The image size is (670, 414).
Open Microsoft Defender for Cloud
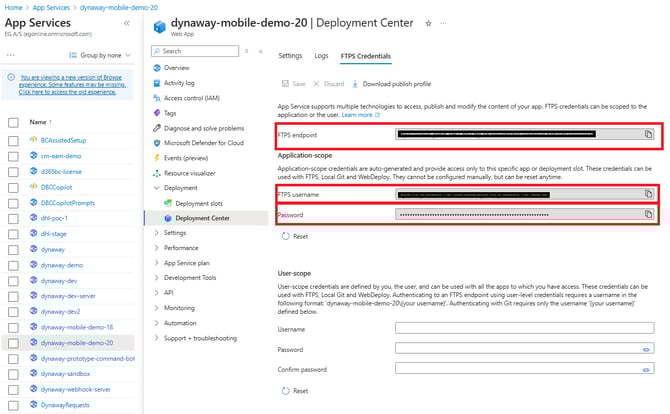coord(205,142)
